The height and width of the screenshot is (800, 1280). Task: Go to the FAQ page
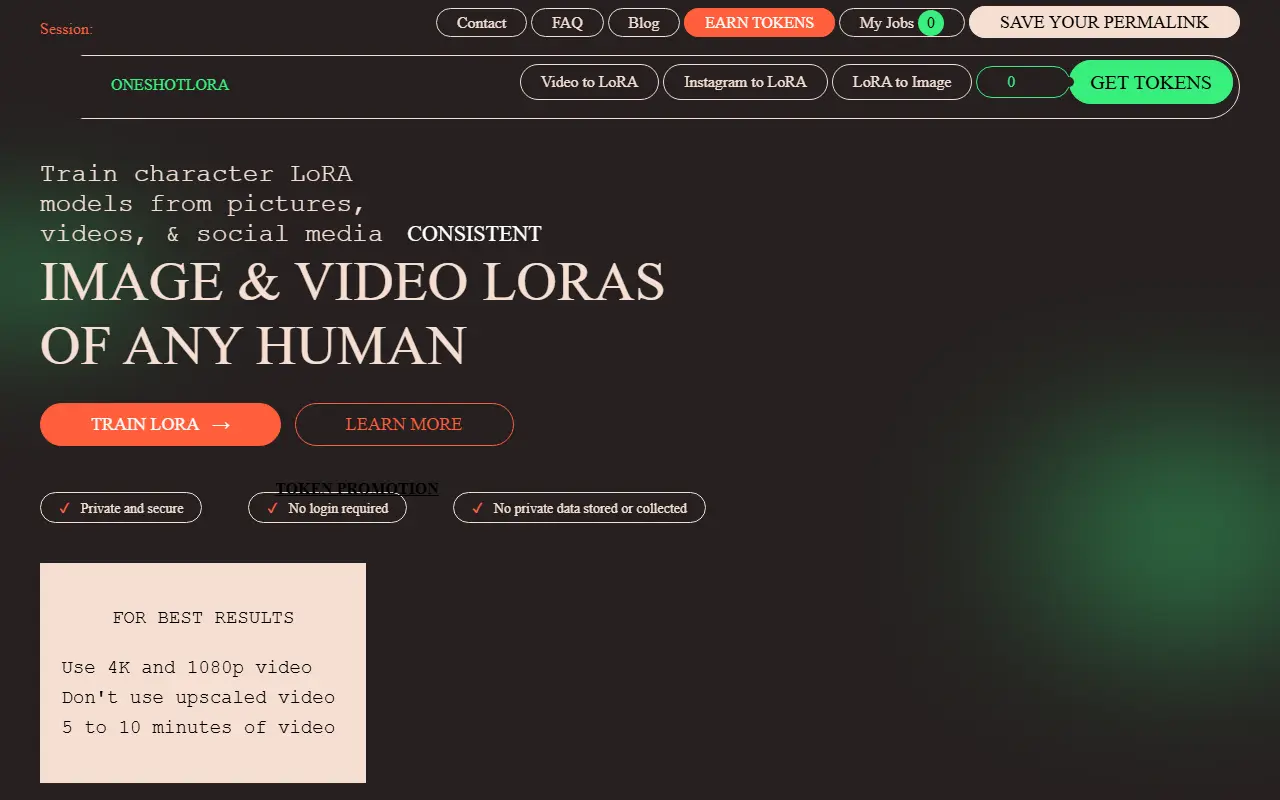click(x=567, y=22)
